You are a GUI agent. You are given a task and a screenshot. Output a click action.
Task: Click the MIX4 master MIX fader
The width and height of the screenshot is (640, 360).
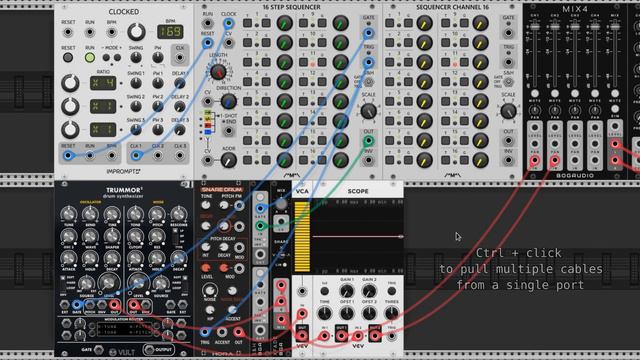[615, 27]
